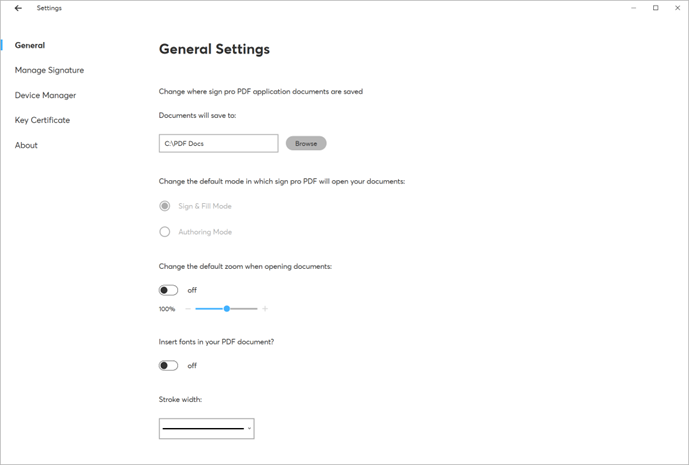Close the Settings window
Screen dimensions: 689x465
coord(677,8)
